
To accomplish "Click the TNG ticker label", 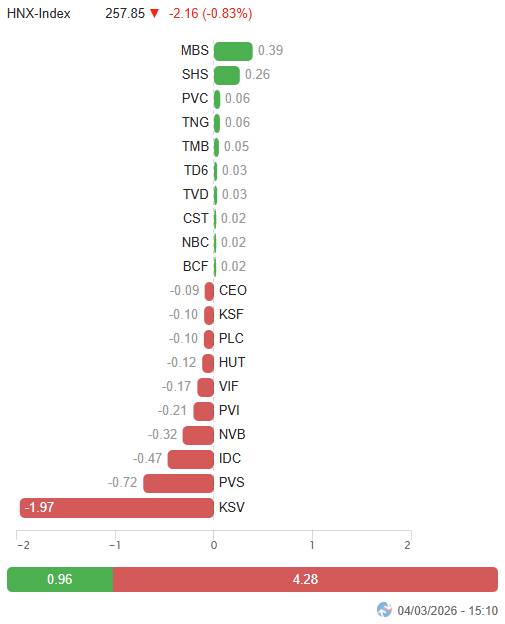I will point(195,122).
